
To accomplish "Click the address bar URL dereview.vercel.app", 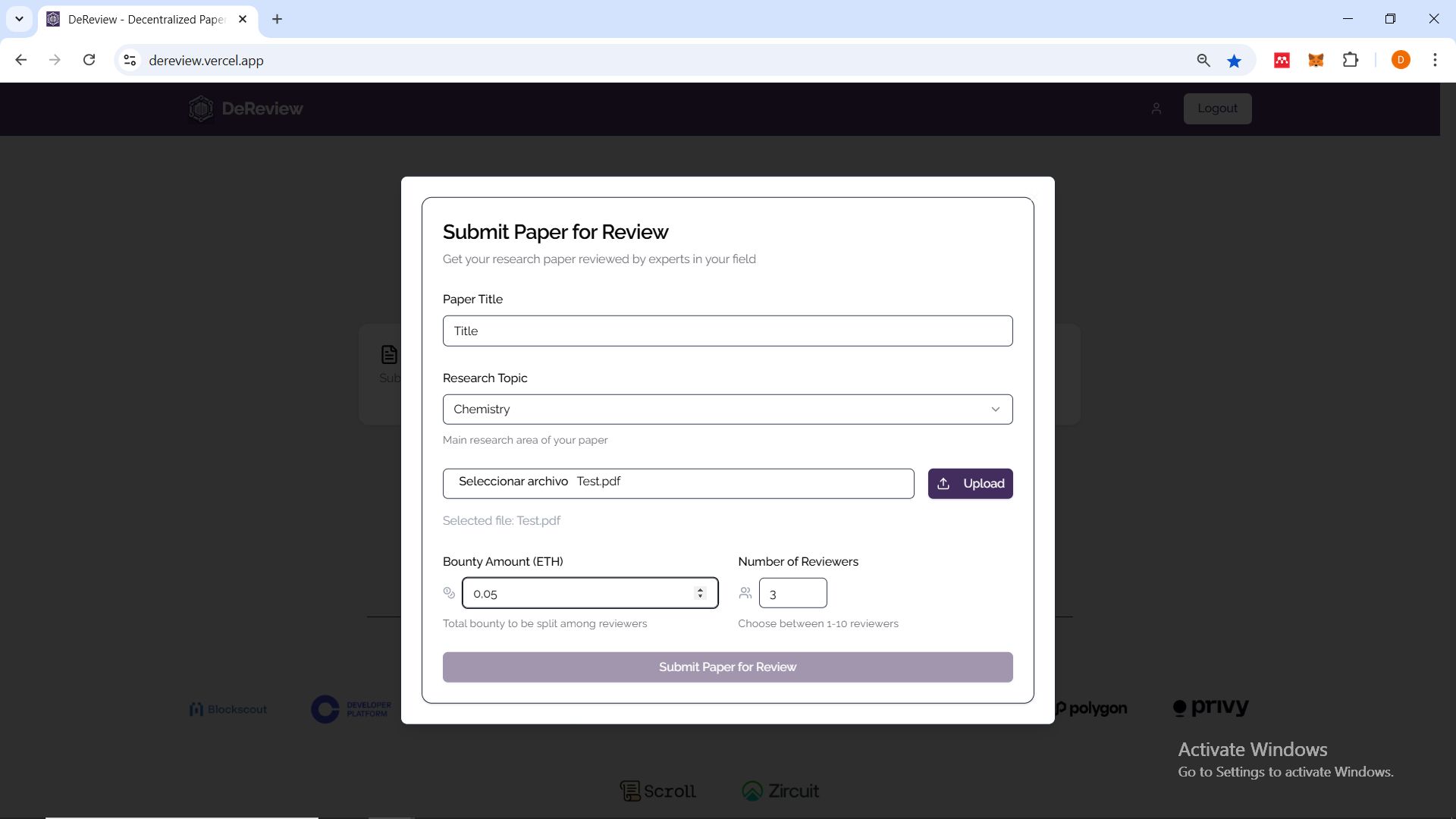I will click(x=206, y=61).
